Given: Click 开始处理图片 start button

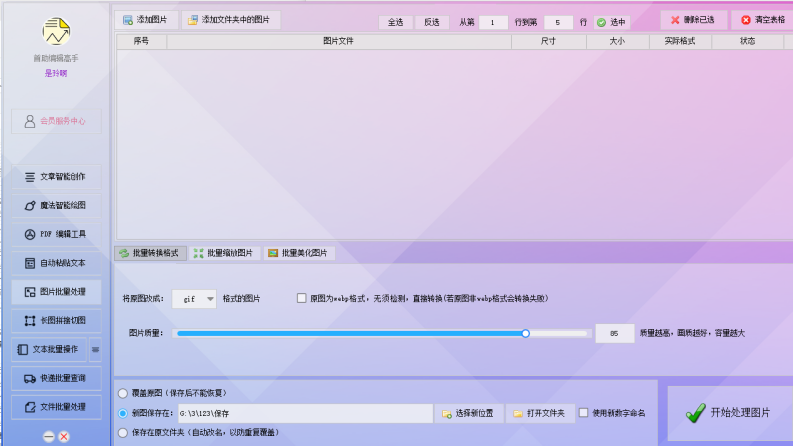Looking at the screenshot, I should 729,413.
